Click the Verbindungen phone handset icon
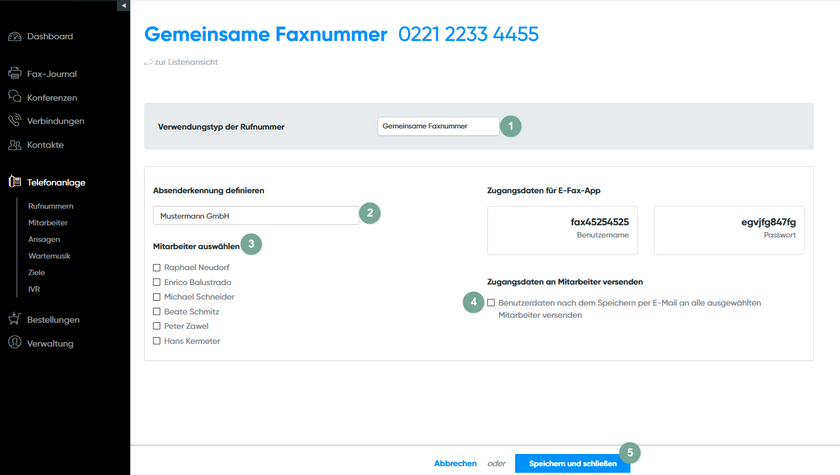The height and width of the screenshot is (475, 840). click(x=14, y=120)
